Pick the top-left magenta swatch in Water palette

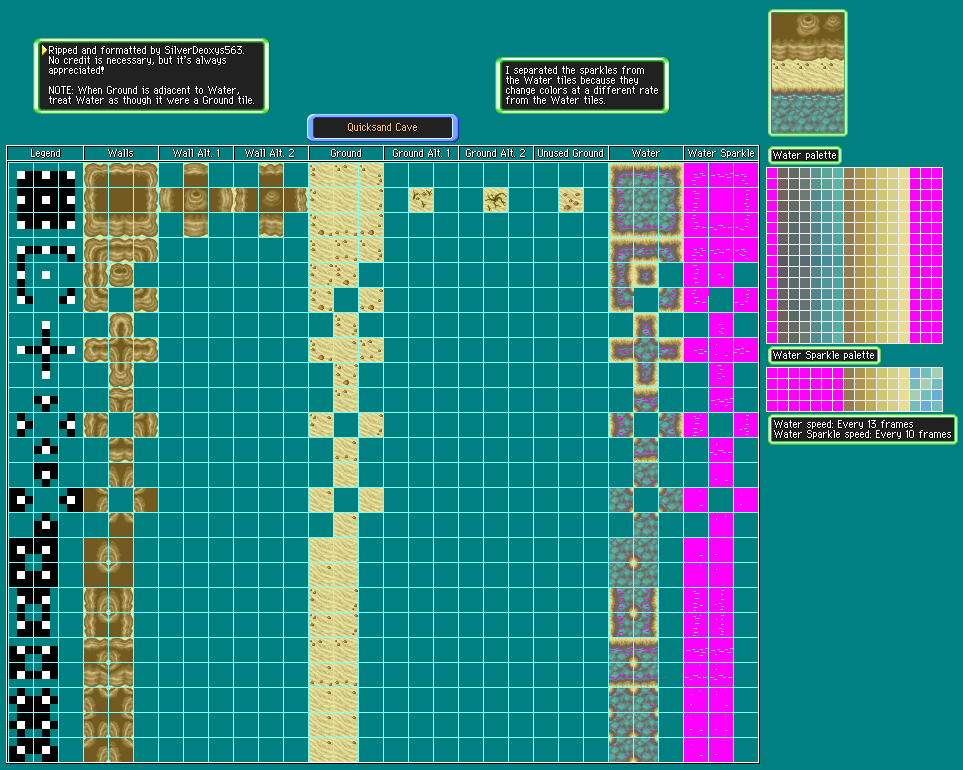point(772,173)
